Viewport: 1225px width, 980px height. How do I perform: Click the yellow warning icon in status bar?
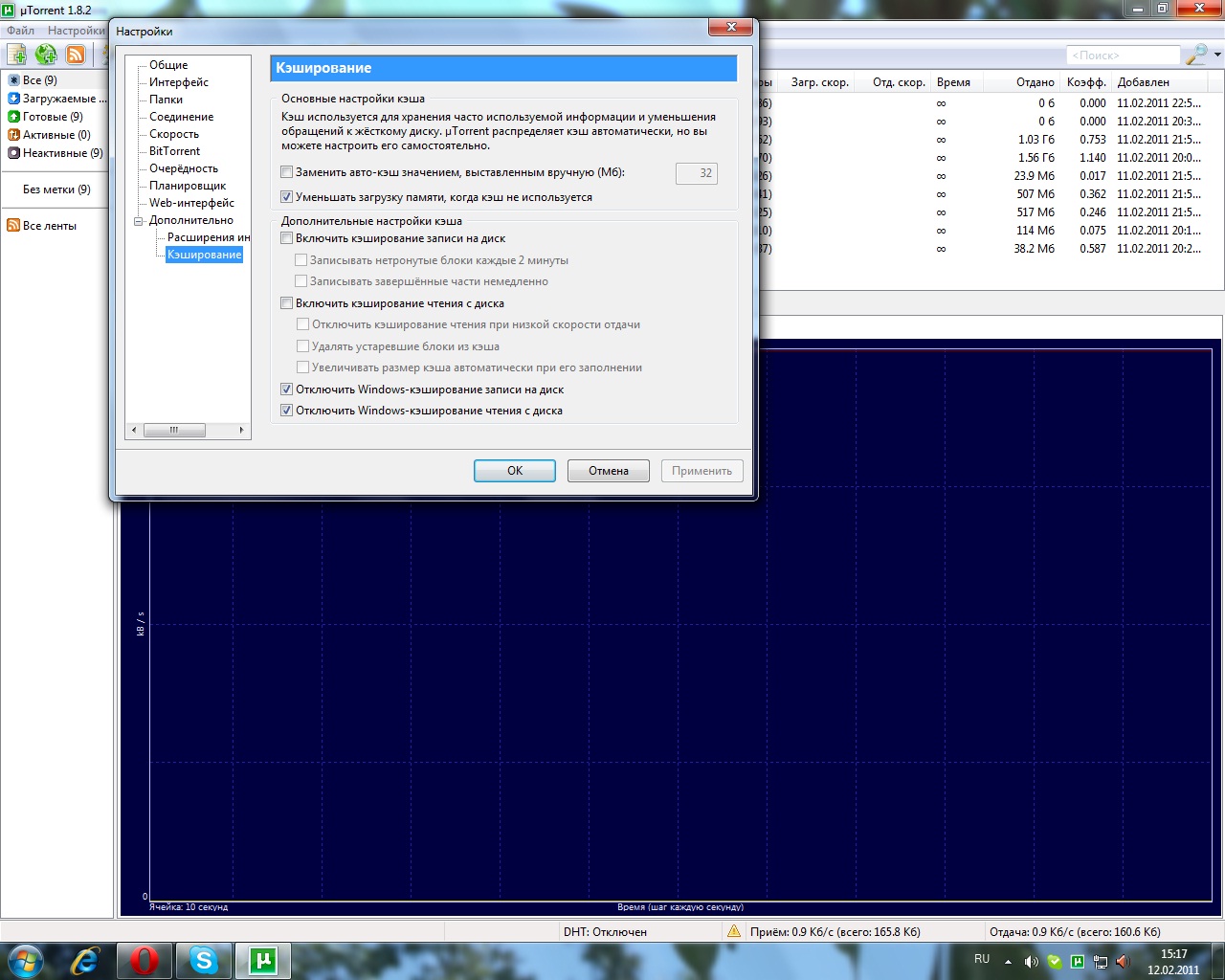pos(734,930)
